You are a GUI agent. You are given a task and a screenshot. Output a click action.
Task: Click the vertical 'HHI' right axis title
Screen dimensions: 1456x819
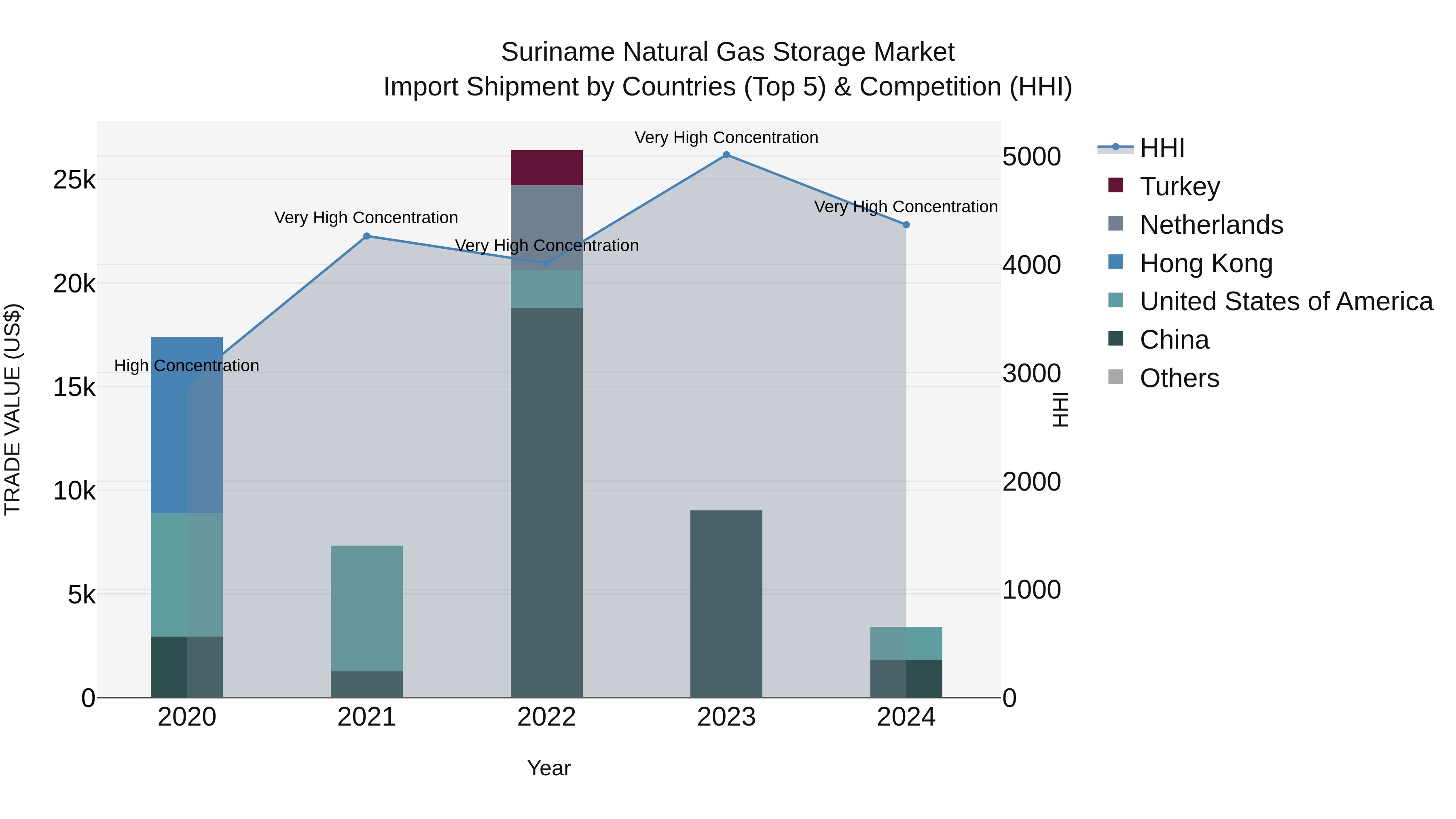click(x=1060, y=410)
